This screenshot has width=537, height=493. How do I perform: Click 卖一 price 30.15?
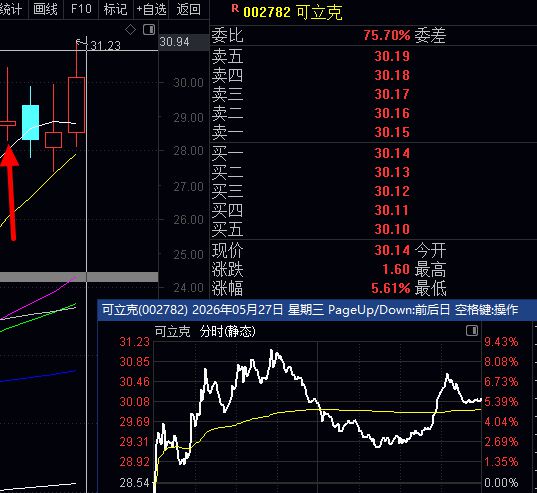coord(392,132)
